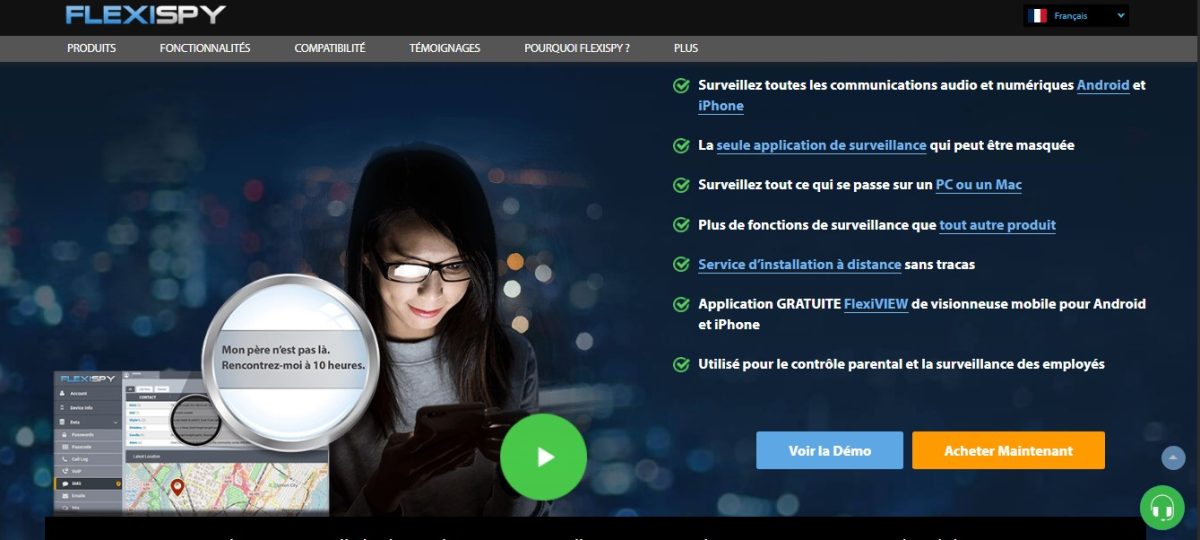Click the checkmark beside 'La seule application de surveillance'
This screenshot has width=1200, height=540.
681,145
